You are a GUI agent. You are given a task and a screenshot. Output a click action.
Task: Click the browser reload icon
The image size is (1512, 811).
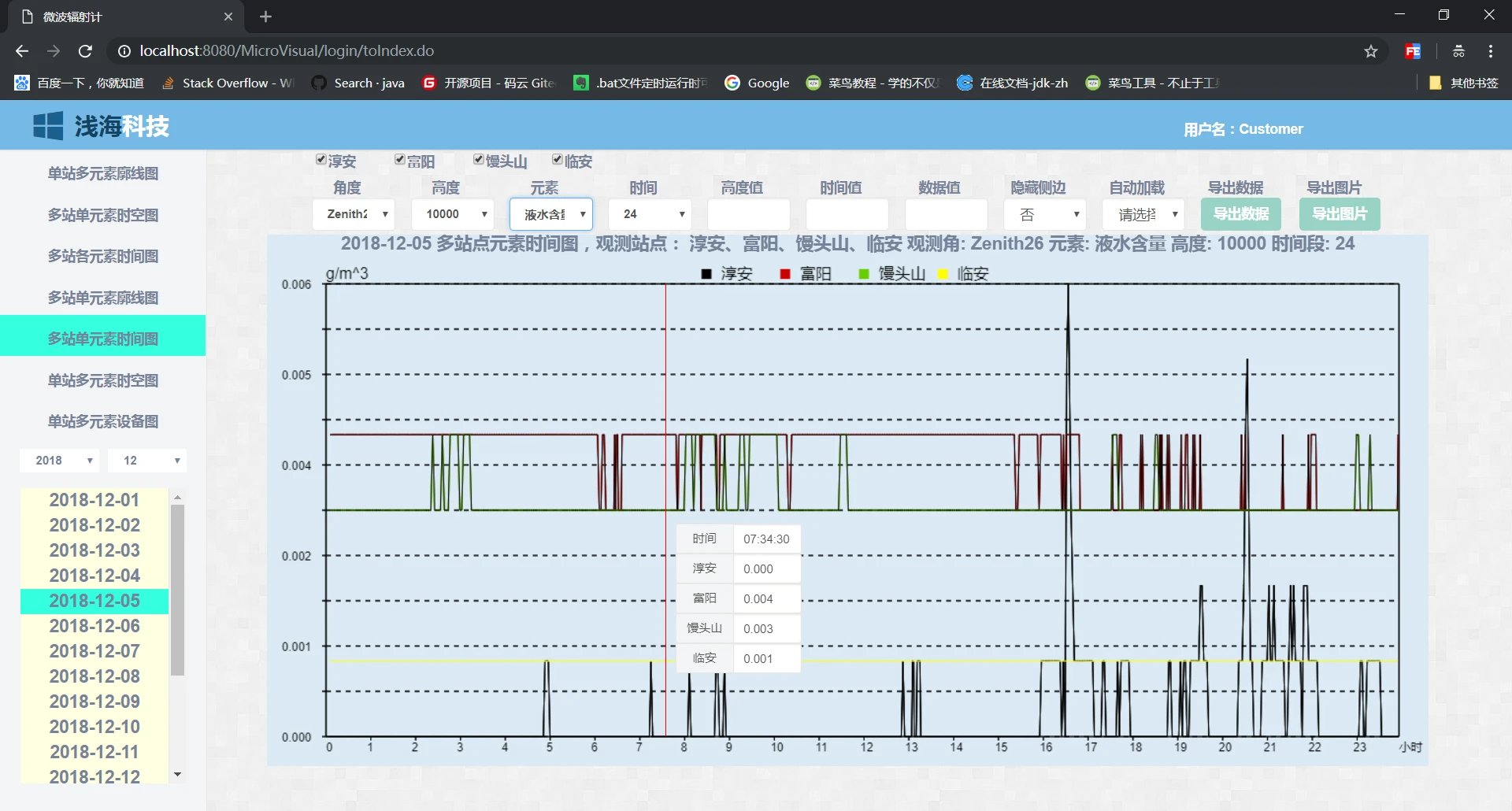(x=85, y=51)
